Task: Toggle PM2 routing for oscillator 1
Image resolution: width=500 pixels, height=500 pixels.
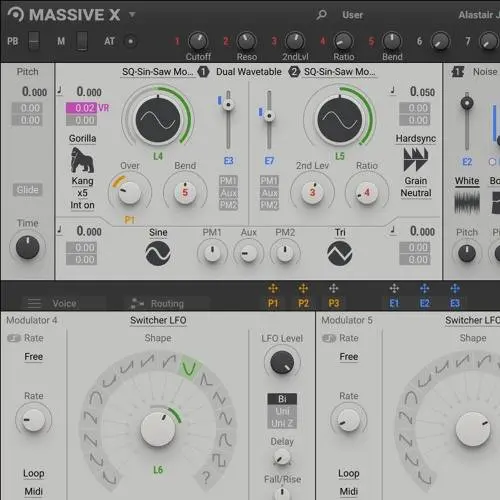Action: point(228,205)
